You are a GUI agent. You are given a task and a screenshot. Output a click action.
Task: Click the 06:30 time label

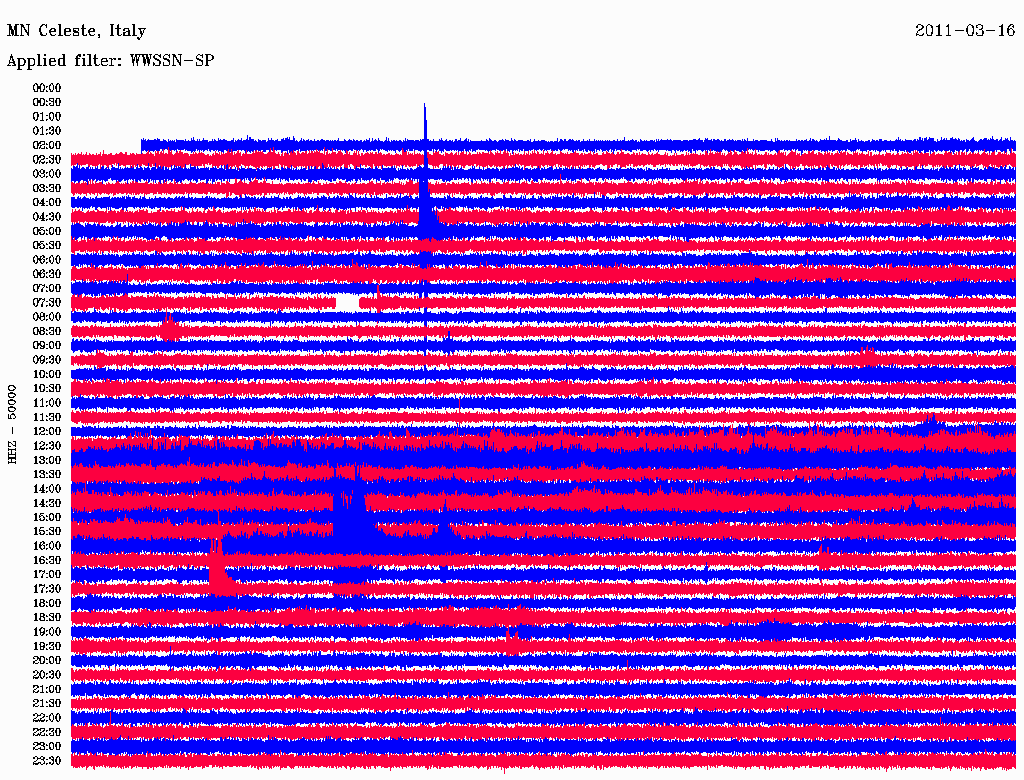(46, 274)
